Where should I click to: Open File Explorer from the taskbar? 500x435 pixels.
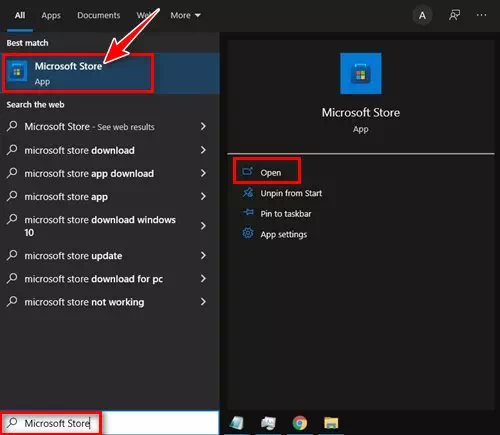pos(331,423)
